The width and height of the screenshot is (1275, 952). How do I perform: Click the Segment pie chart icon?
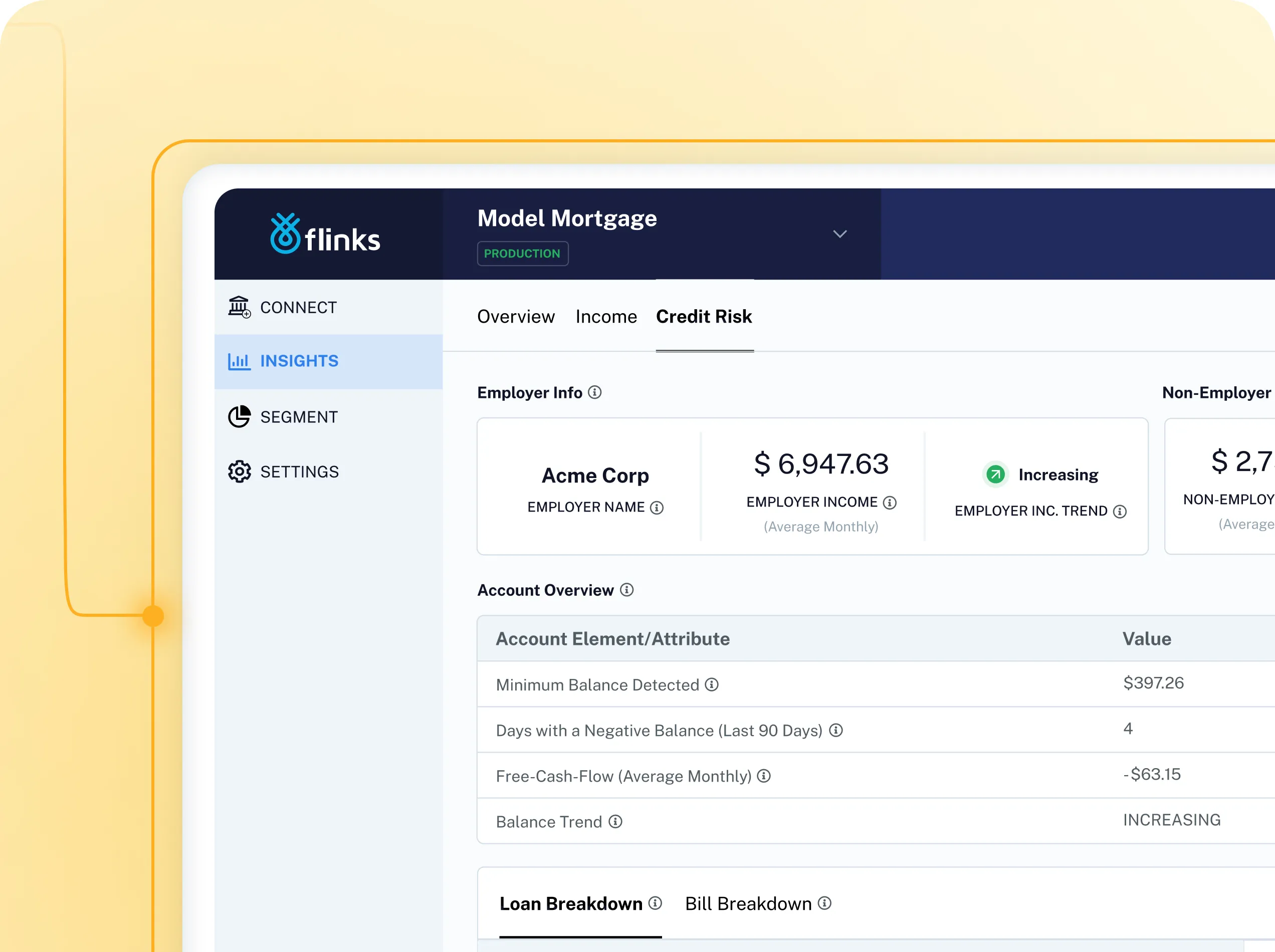coord(239,417)
